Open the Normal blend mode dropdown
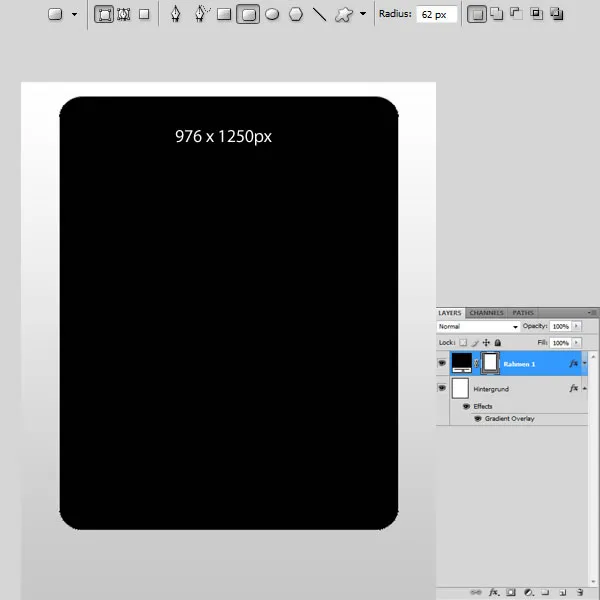The image size is (600, 600). pyautogui.click(x=478, y=326)
